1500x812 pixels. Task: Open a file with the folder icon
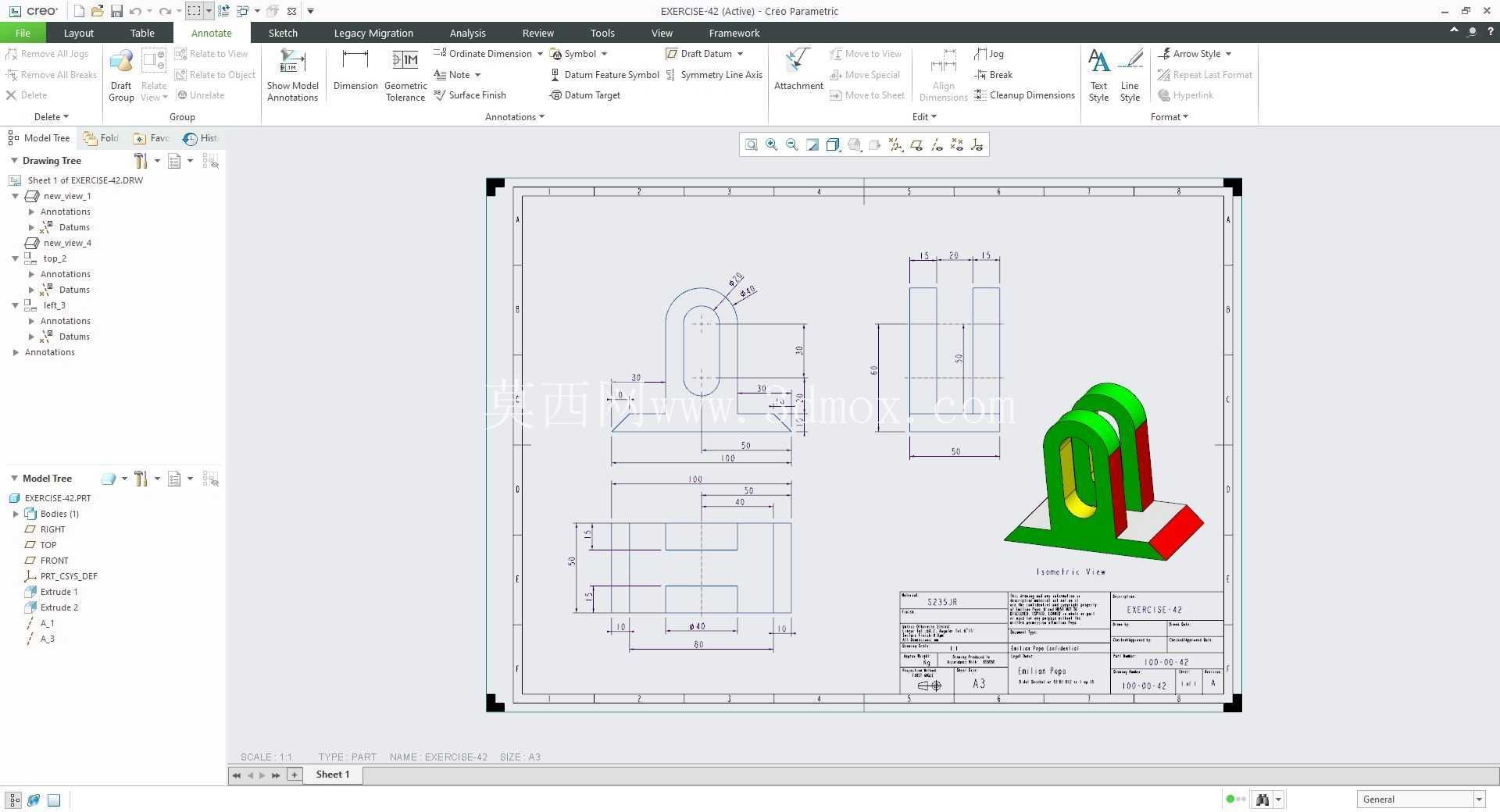[98, 11]
